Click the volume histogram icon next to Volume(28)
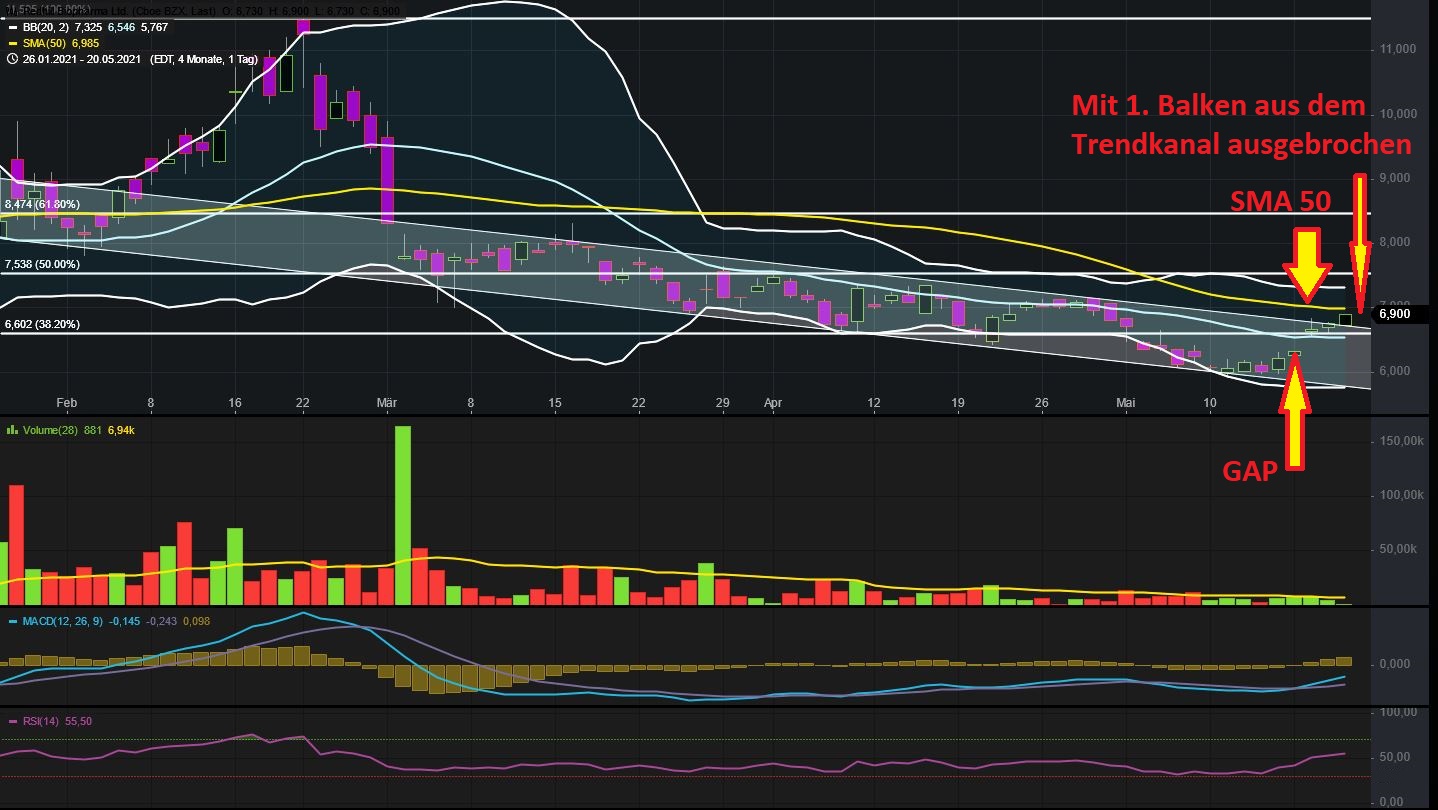The width and height of the screenshot is (1438, 810). [x=13, y=430]
